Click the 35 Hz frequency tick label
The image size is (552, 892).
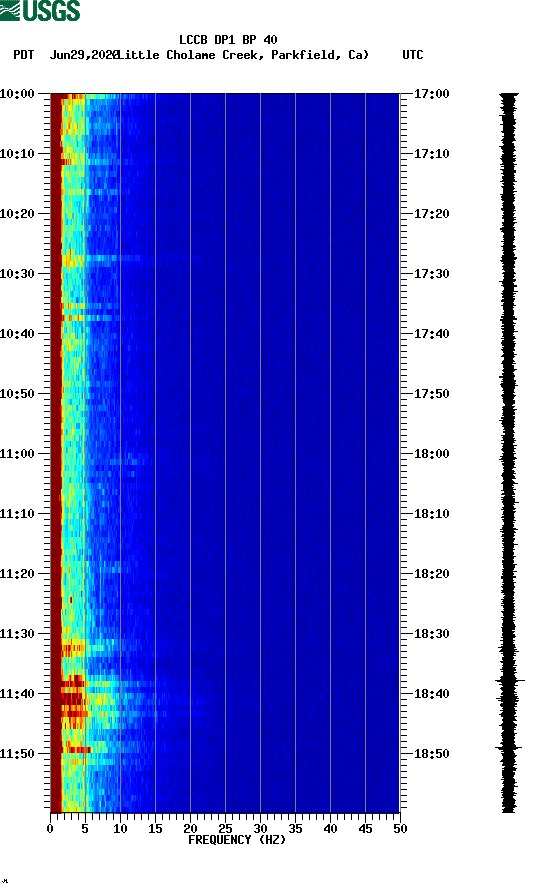295,829
